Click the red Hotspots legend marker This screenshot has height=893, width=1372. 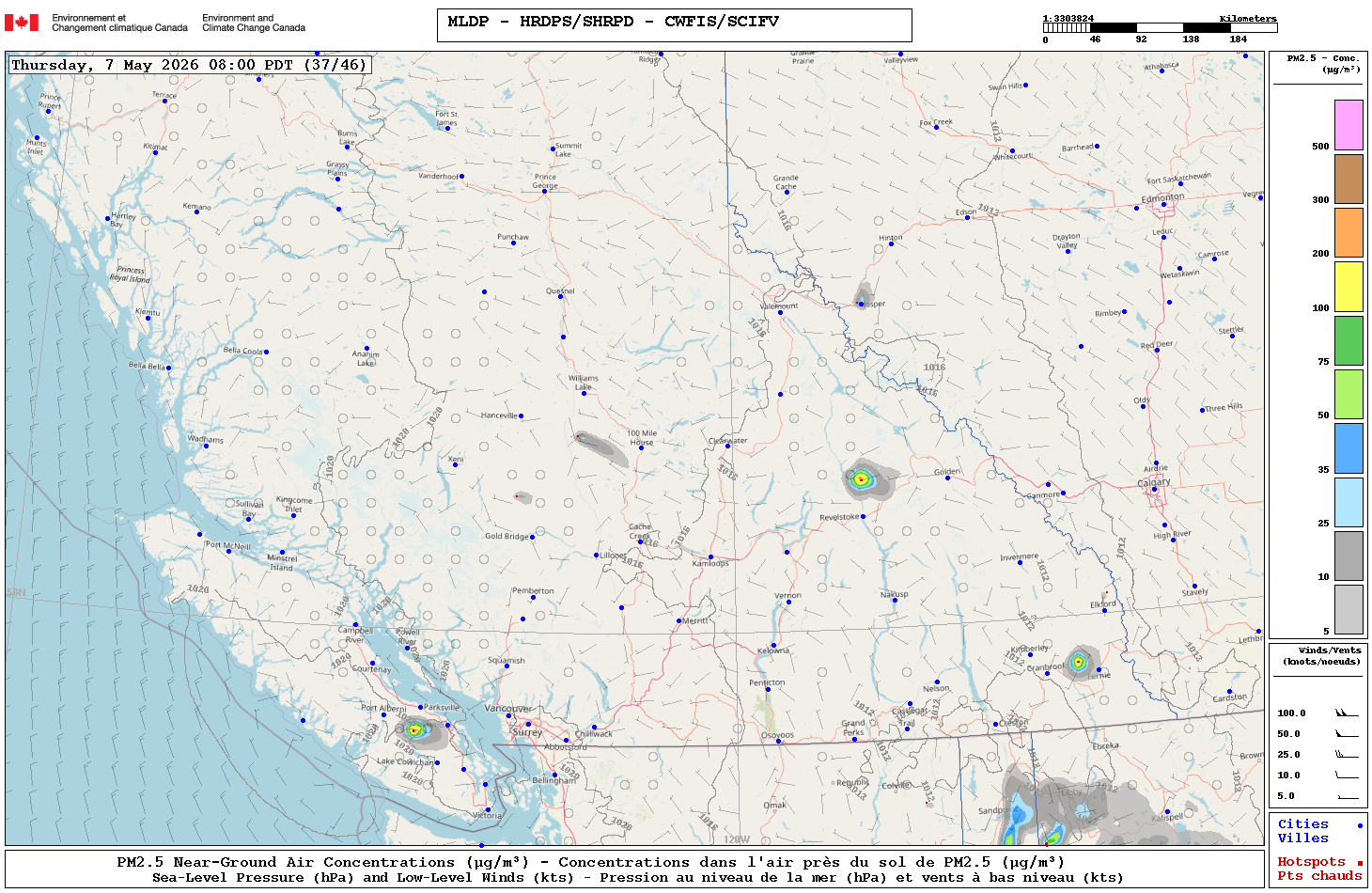[x=1360, y=863]
